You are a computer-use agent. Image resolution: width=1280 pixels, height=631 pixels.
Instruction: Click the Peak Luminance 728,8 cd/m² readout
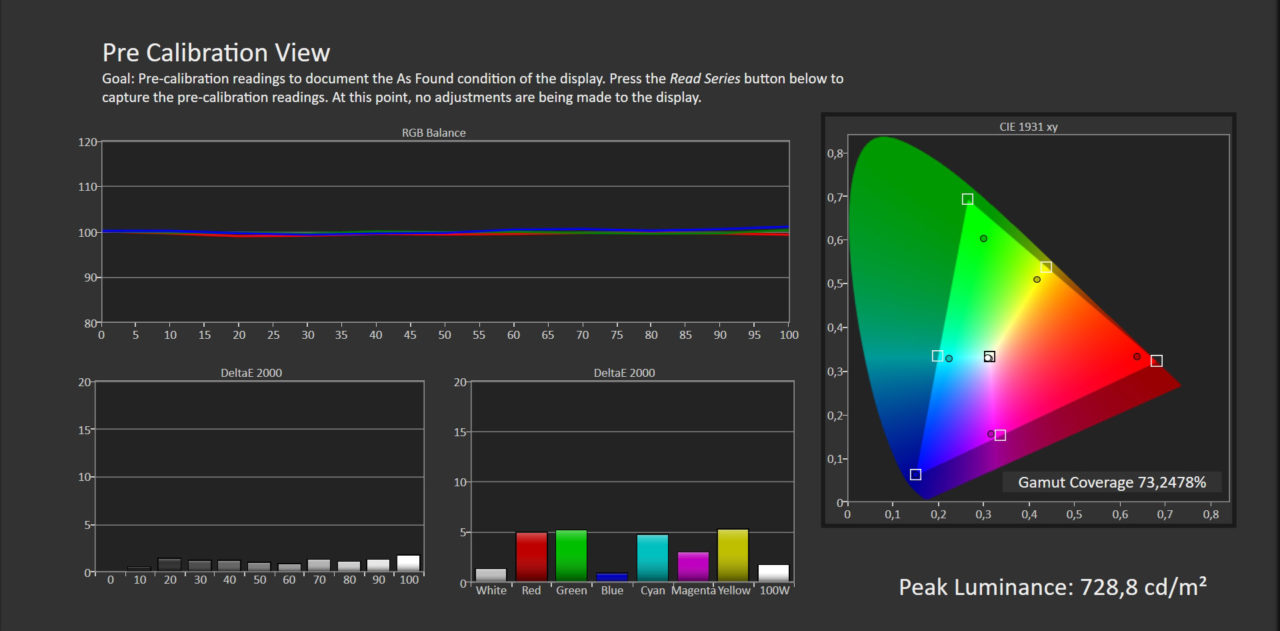click(x=1052, y=587)
